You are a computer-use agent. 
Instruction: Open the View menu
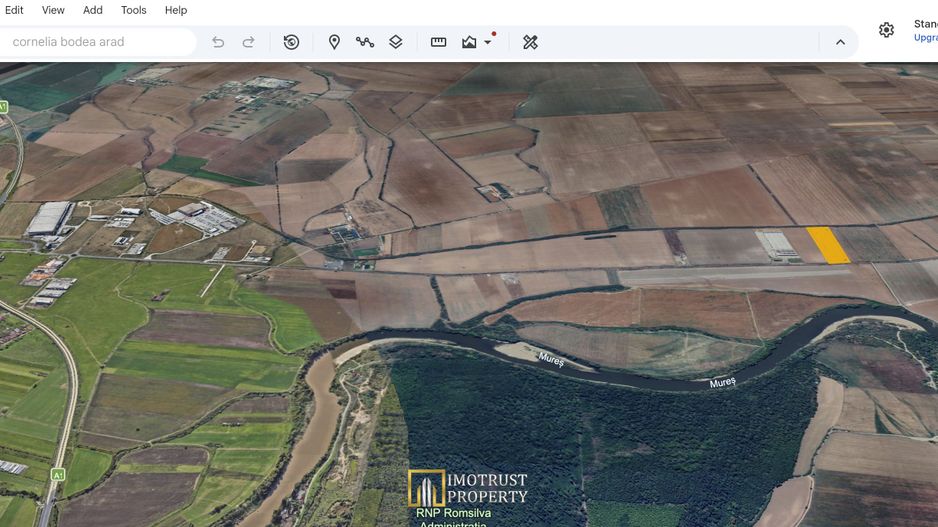[x=53, y=10]
